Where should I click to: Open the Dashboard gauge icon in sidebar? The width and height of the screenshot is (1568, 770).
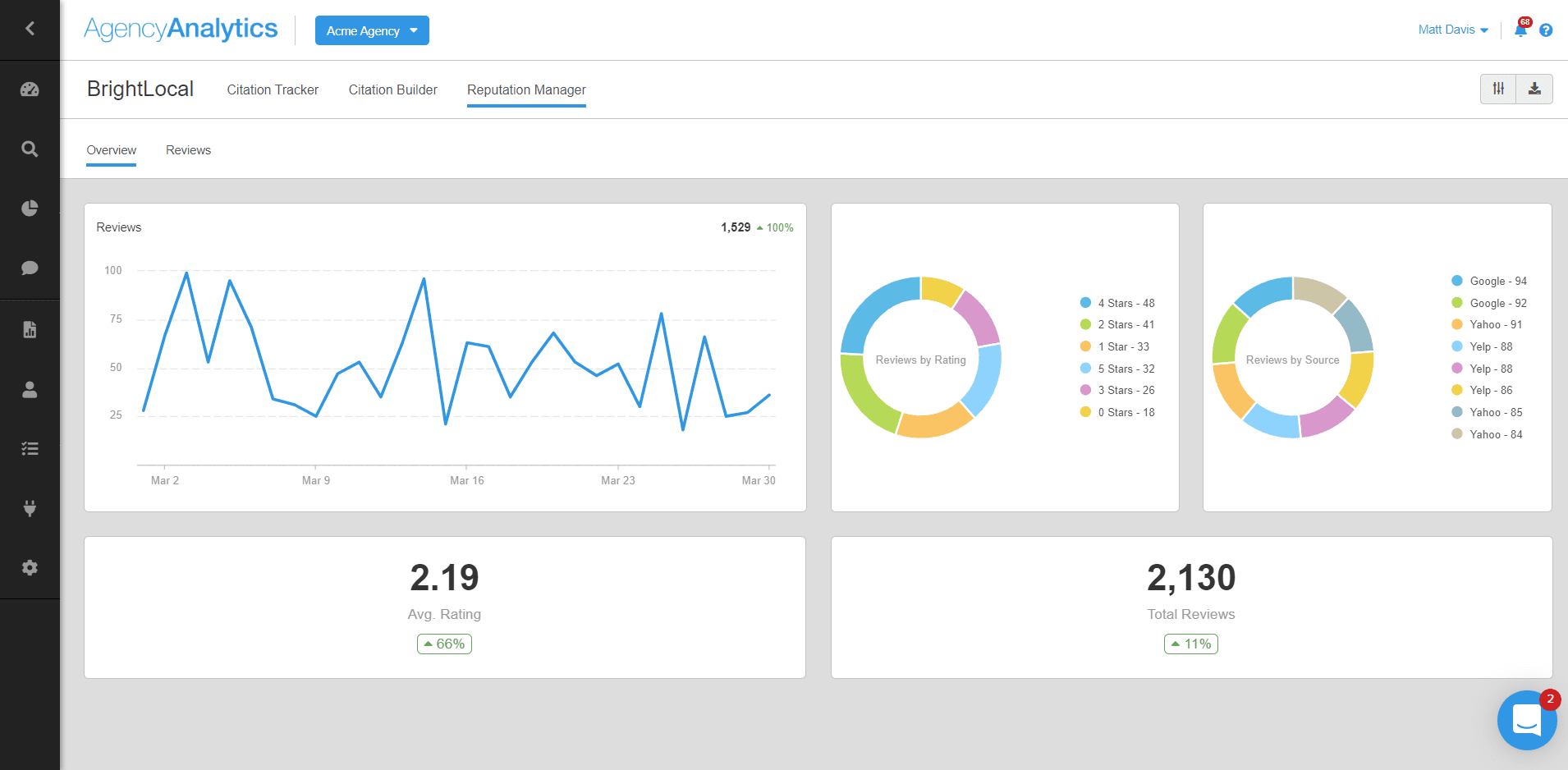coord(30,89)
